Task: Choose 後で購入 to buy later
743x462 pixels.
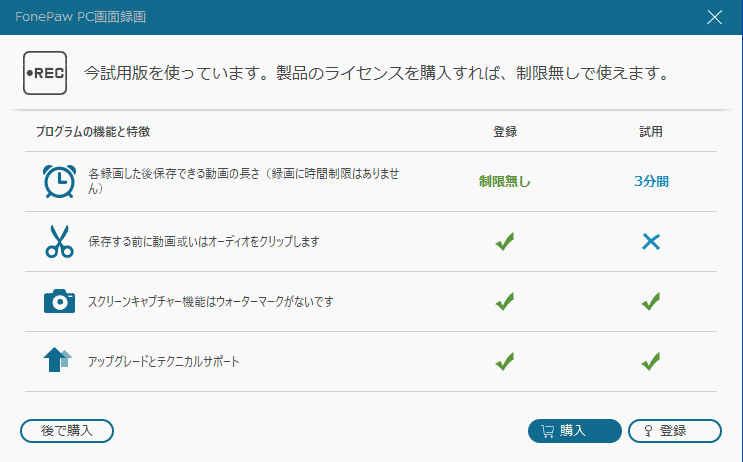Action: pyautogui.click(x=67, y=431)
